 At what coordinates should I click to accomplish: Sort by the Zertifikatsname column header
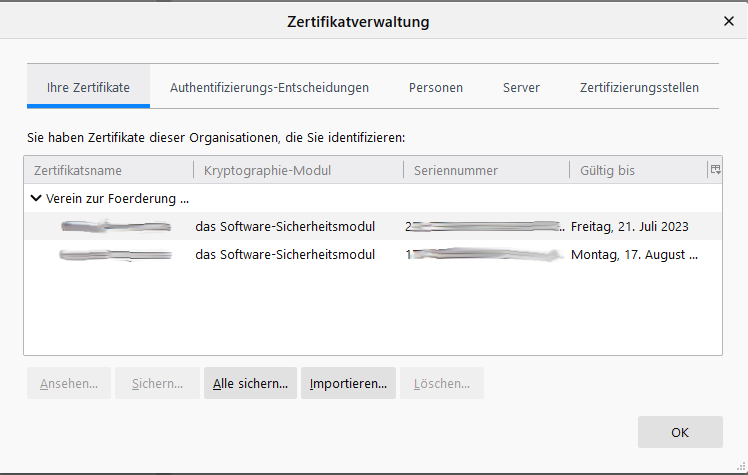[108, 171]
